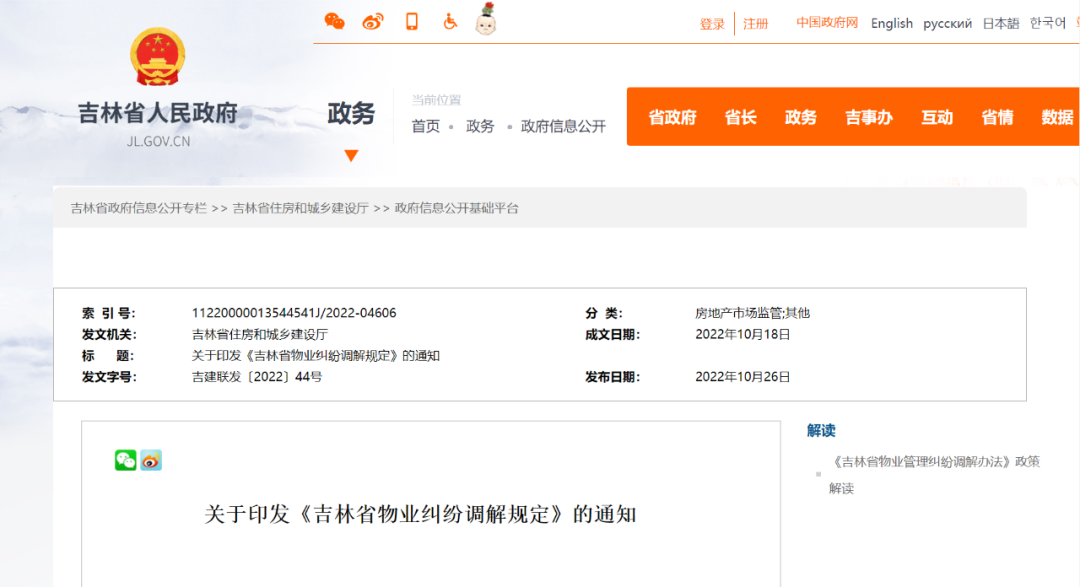Click the 登录 login link

pos(712,24)
